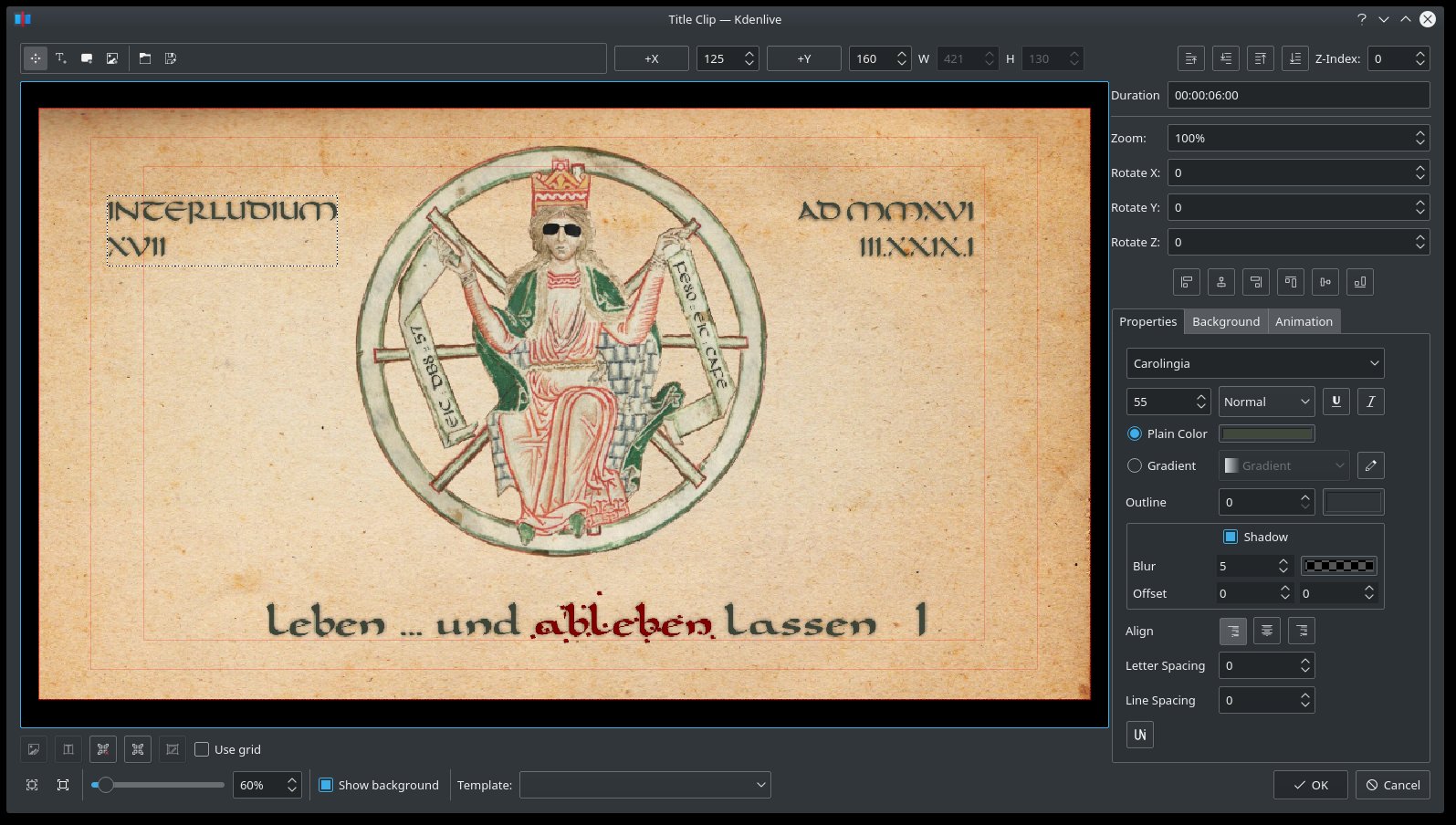Screen dimensions: 1456x825
Task: Open the disabled Gradient combo box
Action: coord(1284,465)
